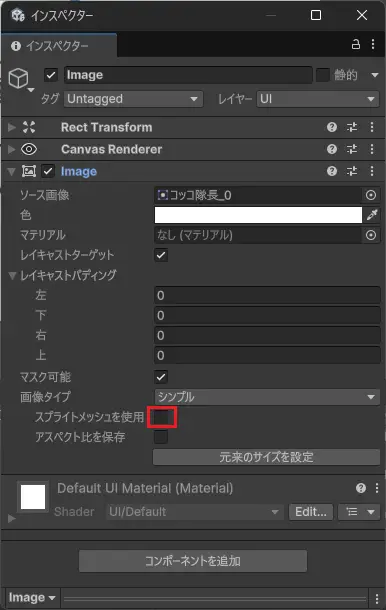The height and width of the screenshot is (610, 386).
Task: Open the material list dropdown next to Edit
Action: point(359,512)
